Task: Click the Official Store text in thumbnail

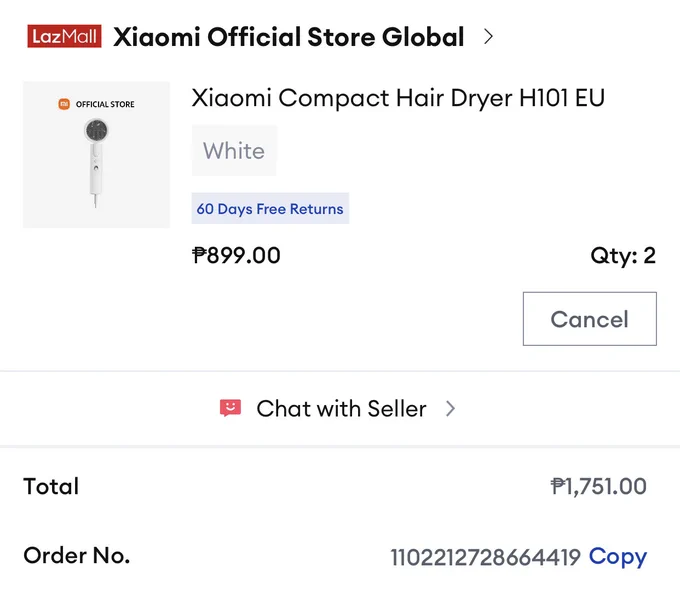Action: 105,104
